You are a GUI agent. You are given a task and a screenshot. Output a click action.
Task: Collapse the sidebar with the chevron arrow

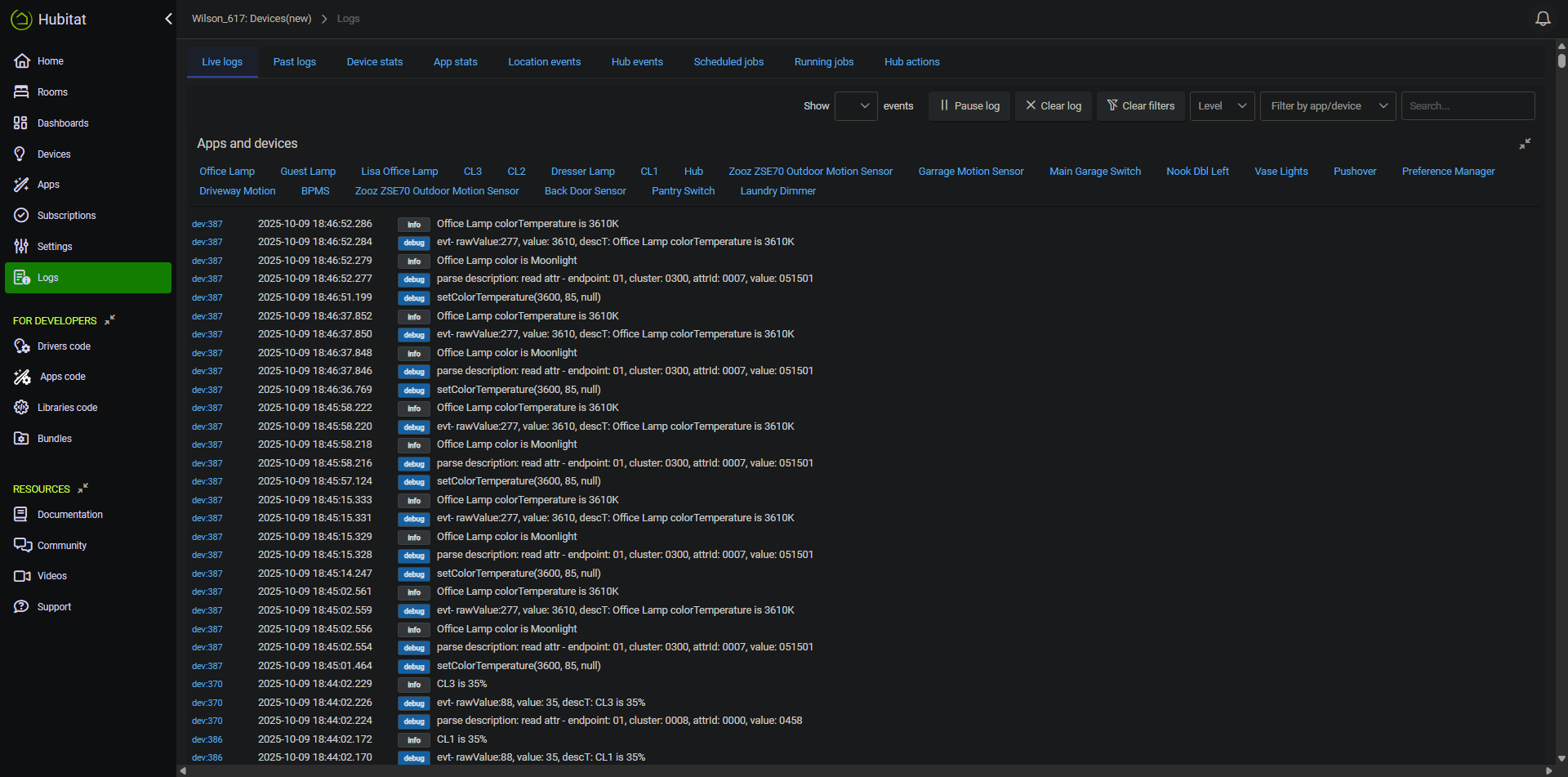[x=168, y=19]
